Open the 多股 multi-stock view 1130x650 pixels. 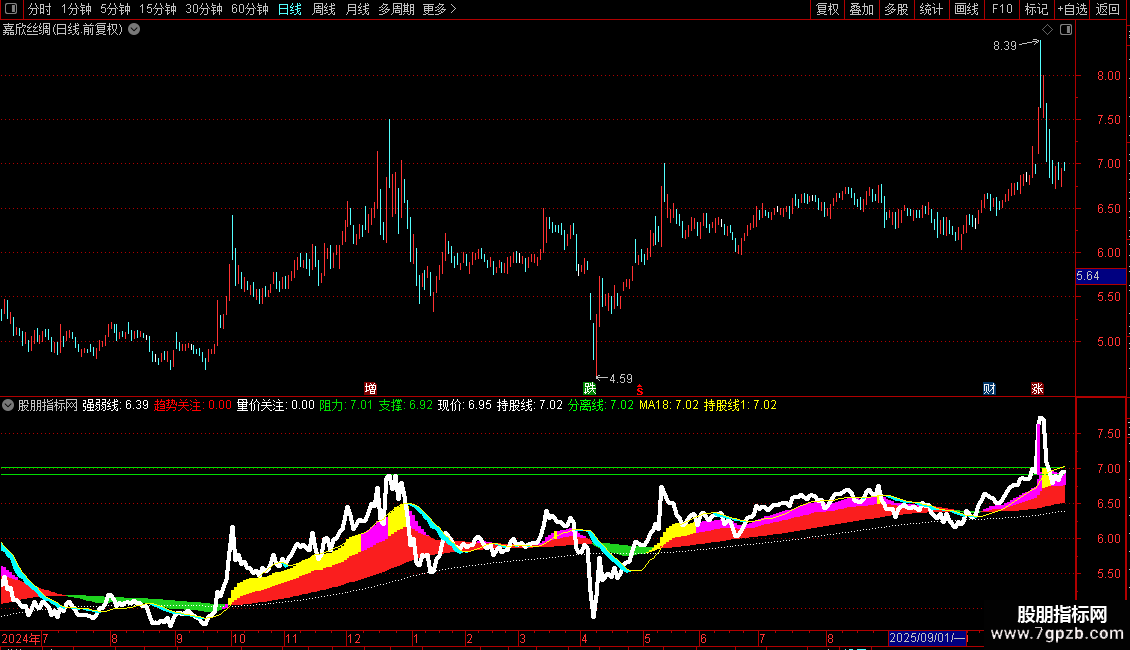896,9
